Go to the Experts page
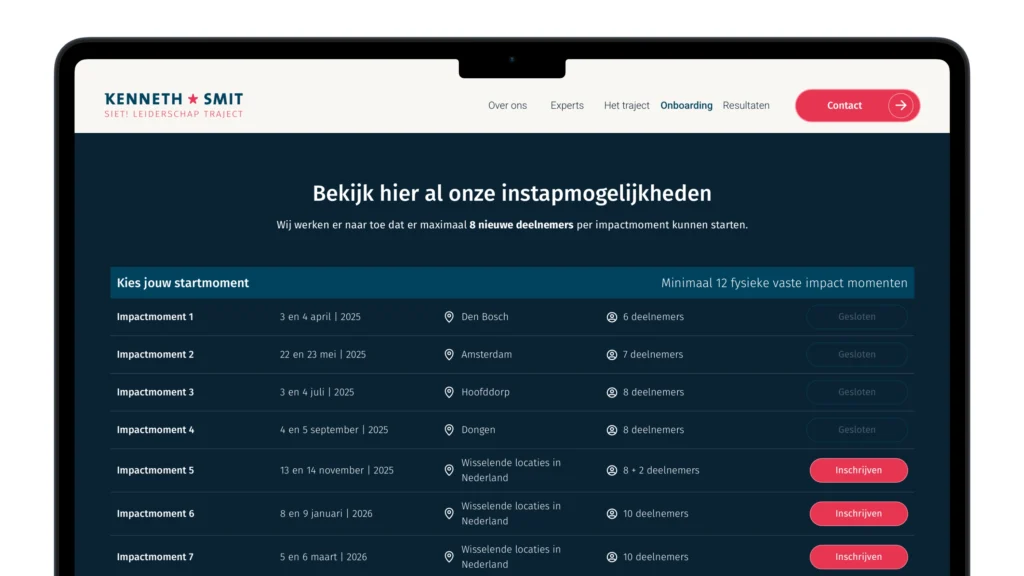The height and width of the screenshot is (576, 1024). tap(567, 105)
